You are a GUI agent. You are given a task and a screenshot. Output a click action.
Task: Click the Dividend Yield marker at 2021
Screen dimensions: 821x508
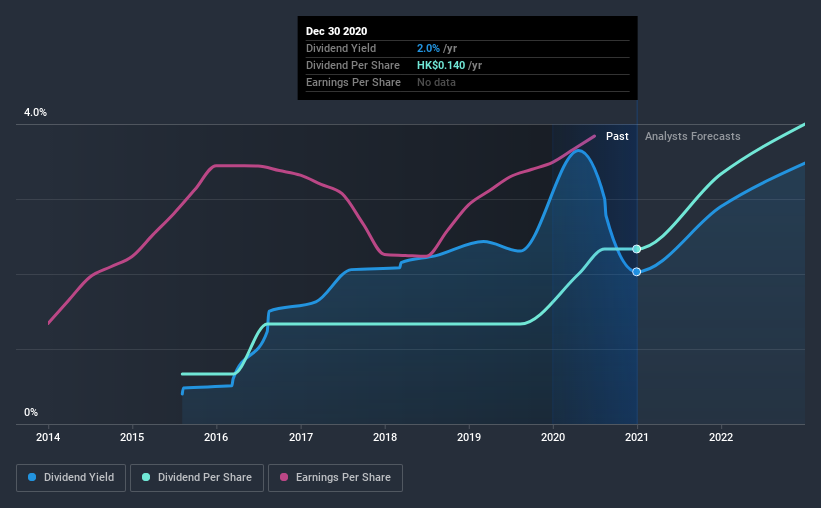click(x=637, y=272)
